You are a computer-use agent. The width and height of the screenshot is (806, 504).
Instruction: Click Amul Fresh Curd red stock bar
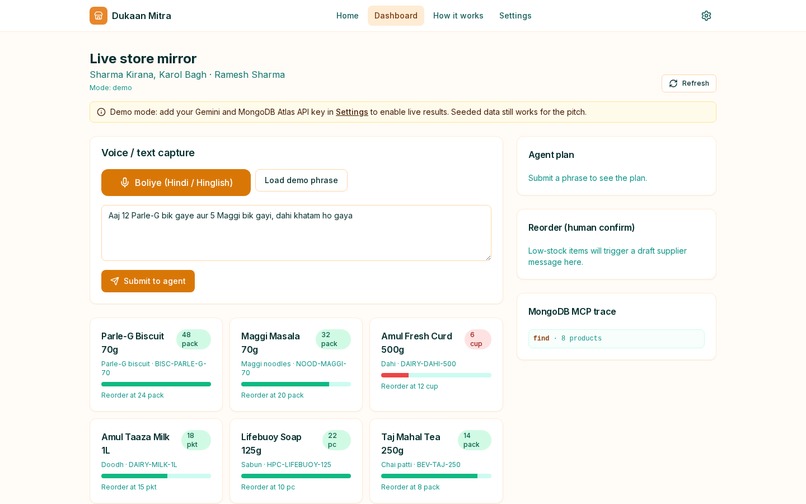(x=395, y=375)
